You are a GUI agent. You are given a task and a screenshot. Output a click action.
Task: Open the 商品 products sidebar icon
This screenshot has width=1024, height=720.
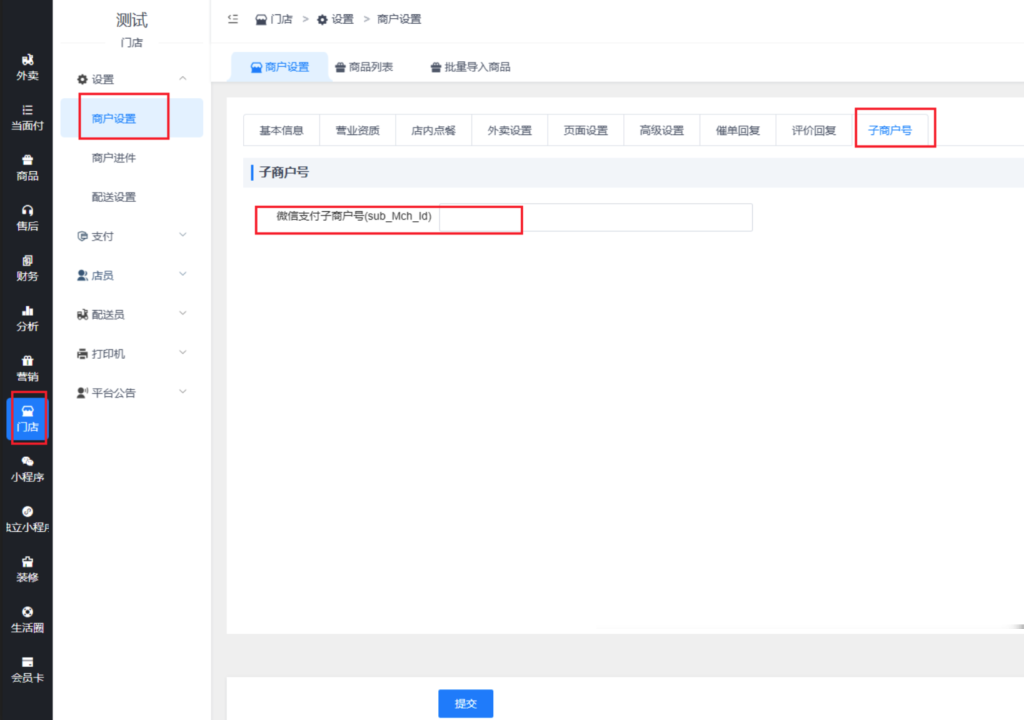pyautogui.click(x=27, y=167)
